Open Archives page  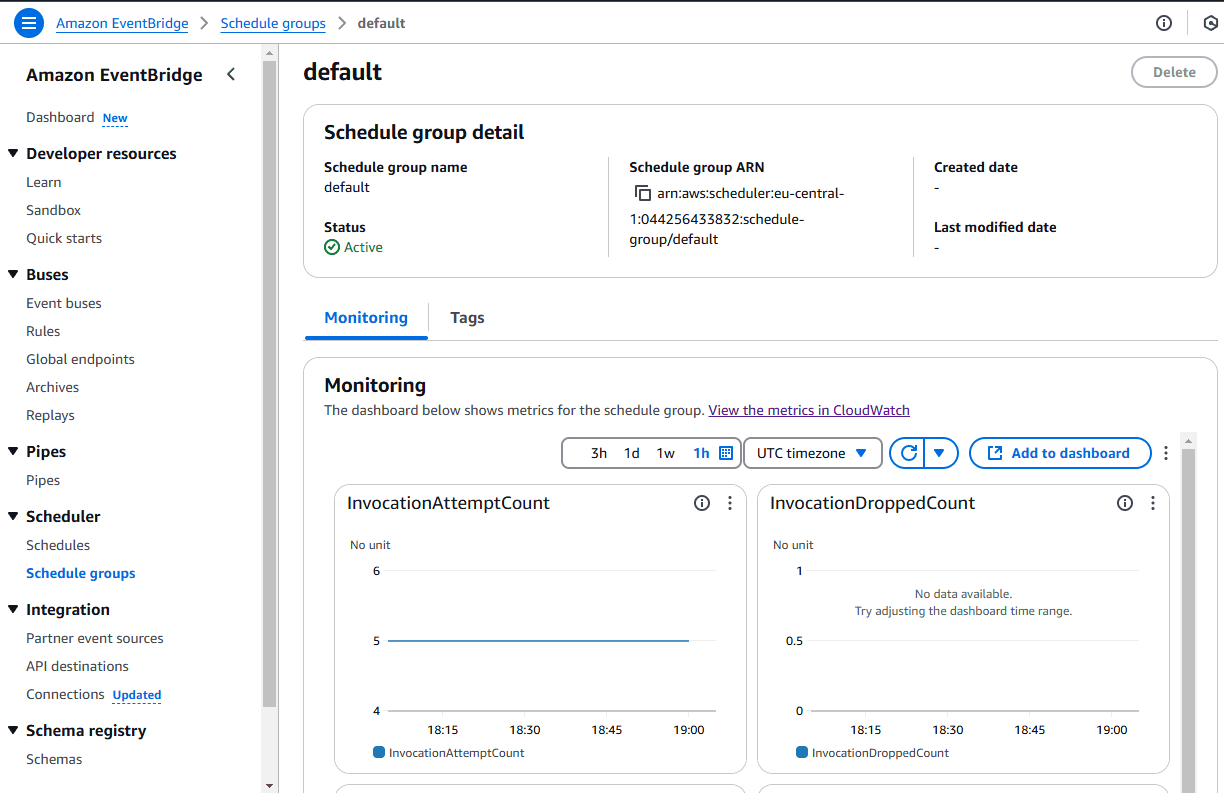[52, 387]
